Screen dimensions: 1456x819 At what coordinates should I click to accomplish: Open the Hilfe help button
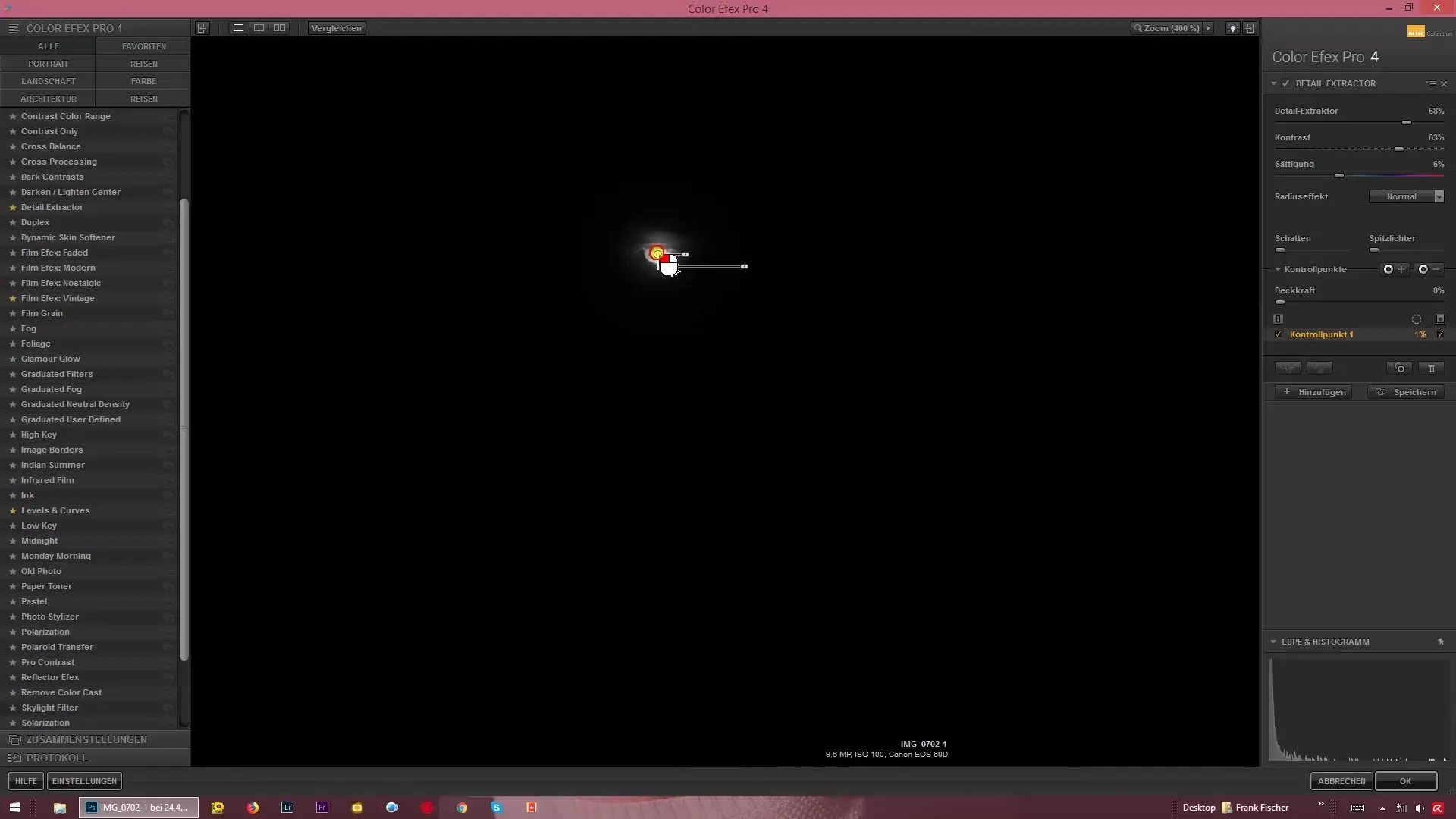pos(26,781)
